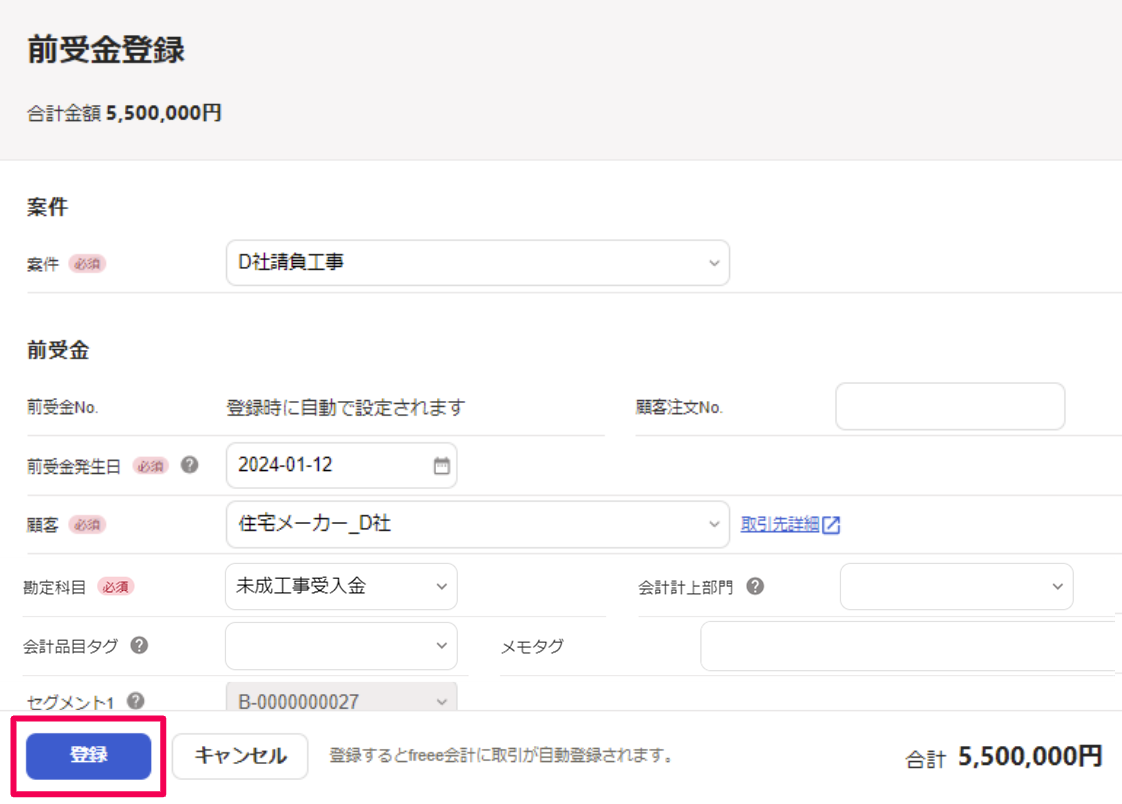This screenshot has width=1122, height=804.
Task: Click the キャンセル button
Action: pyautogui.click(x=240, y=756)
